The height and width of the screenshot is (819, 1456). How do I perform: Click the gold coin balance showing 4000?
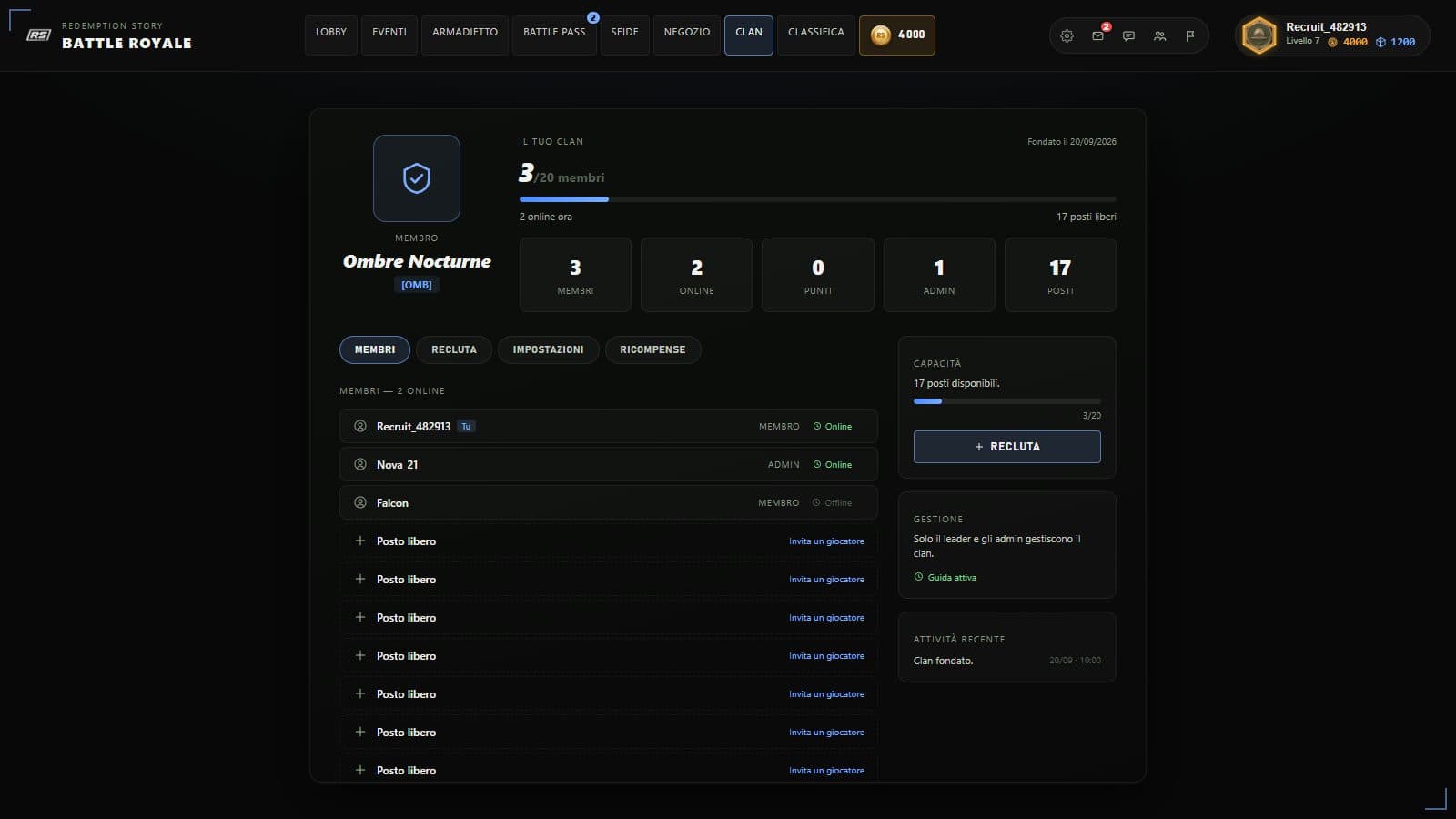tap(897, 35)
